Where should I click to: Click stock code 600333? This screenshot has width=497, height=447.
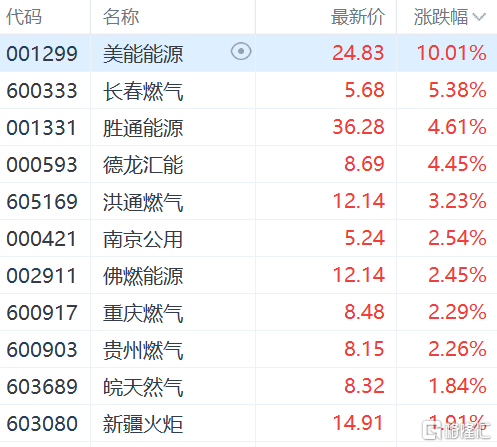(42, 91)
